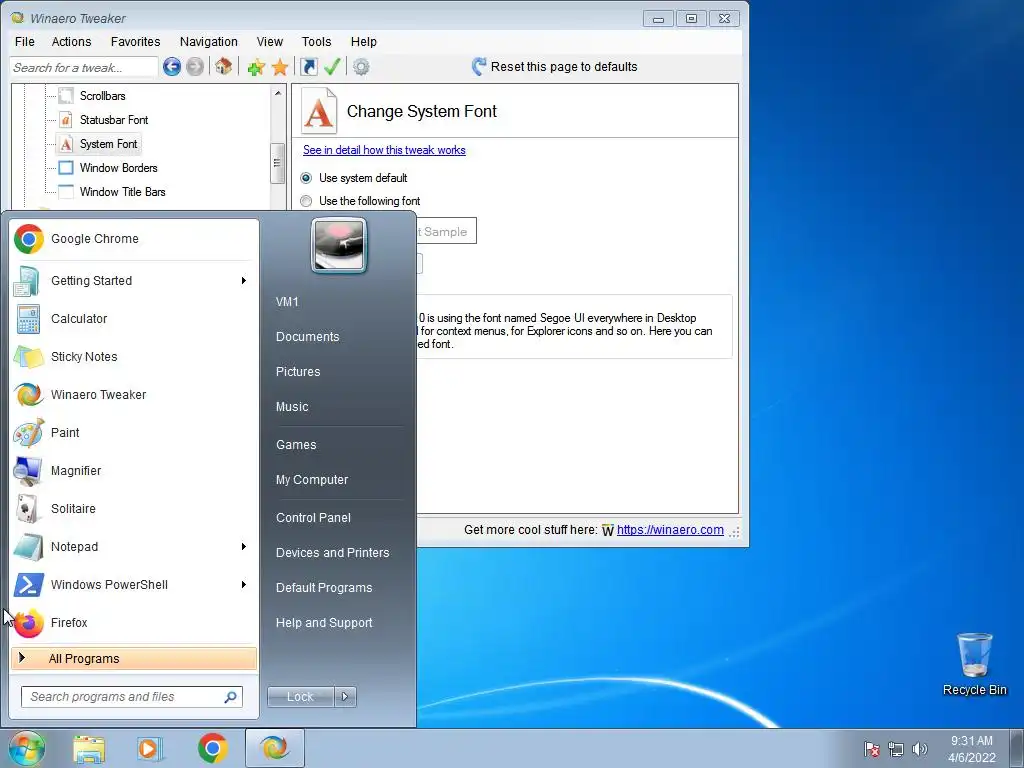Select Scrollbars in the tweak tree
This screenshot has width=1024, height=768.
click(103, 96)
